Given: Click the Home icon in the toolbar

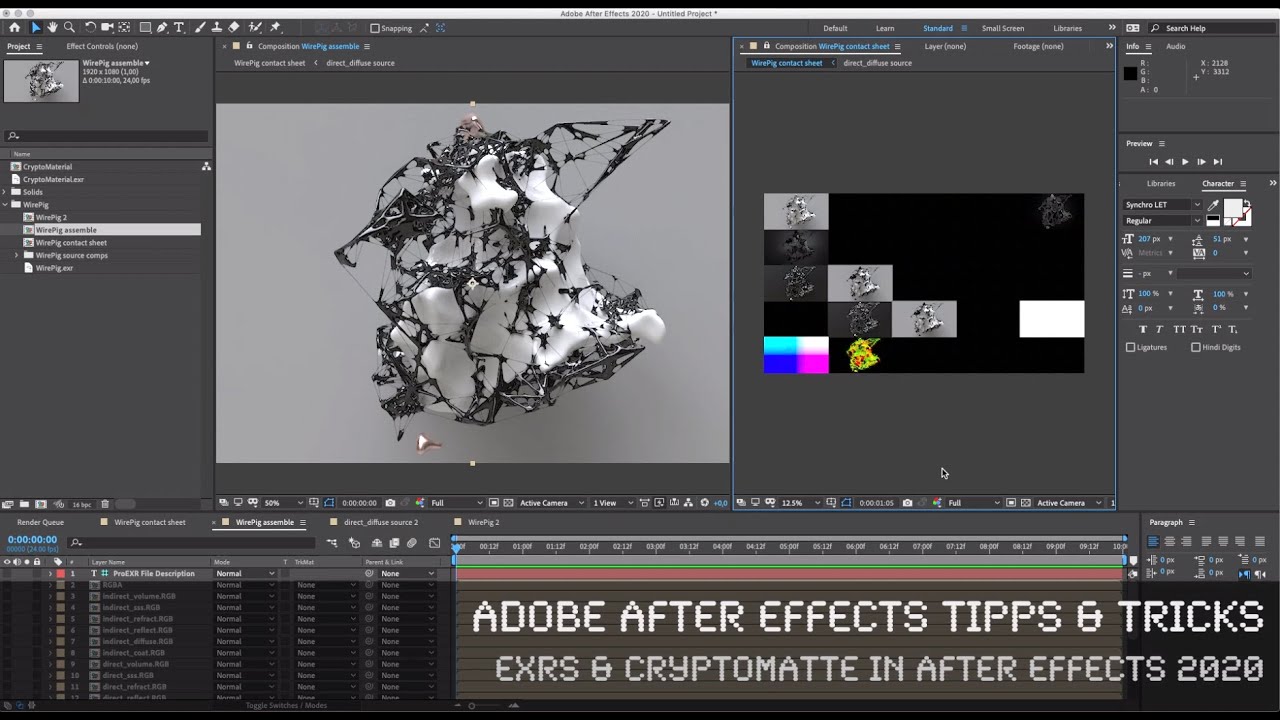Looking at the screenshot, I should pos(14,28).
